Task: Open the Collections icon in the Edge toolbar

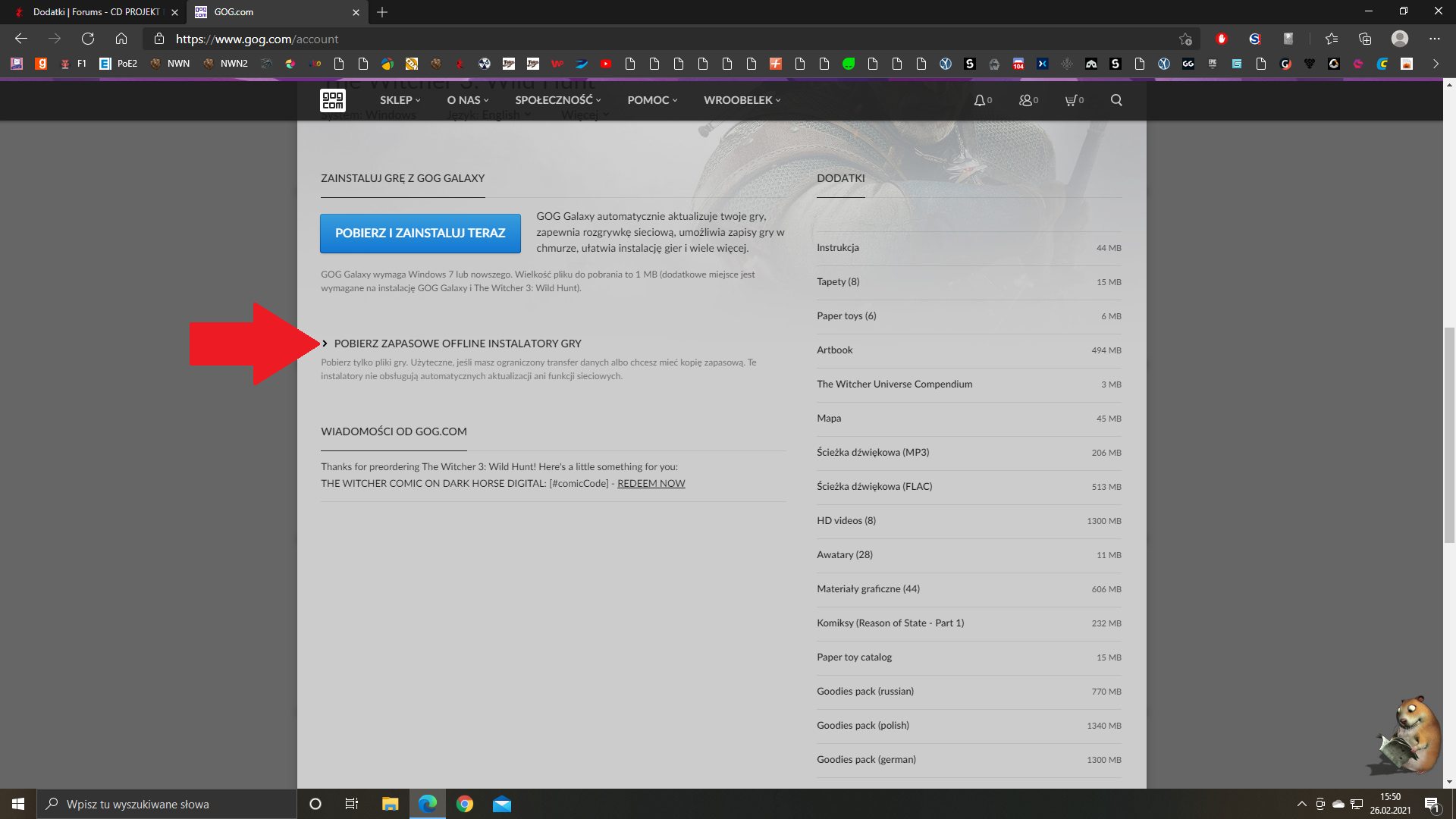Action: click(1365, 39)
